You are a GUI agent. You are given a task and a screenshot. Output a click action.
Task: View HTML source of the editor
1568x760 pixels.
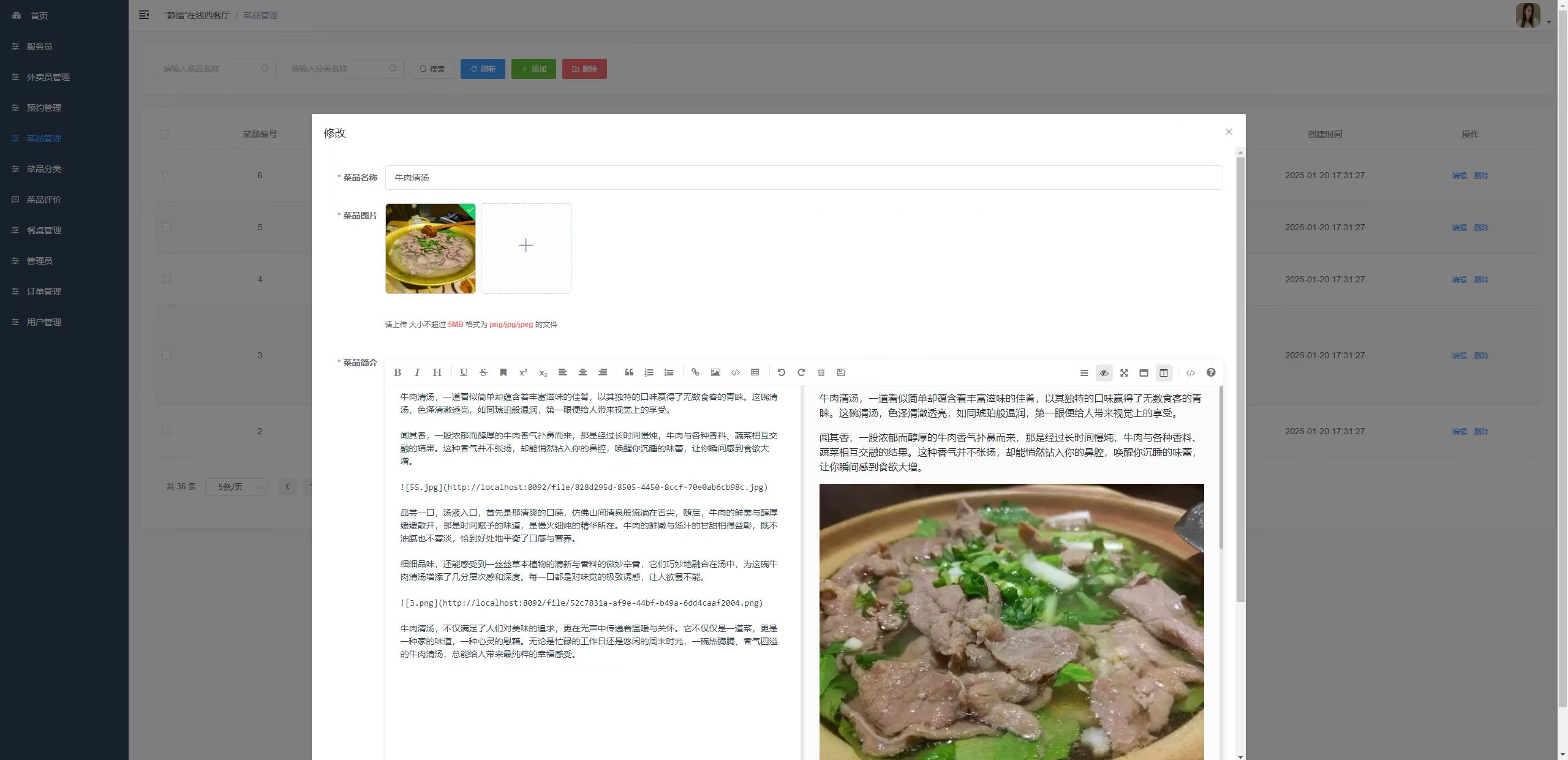1190,373
